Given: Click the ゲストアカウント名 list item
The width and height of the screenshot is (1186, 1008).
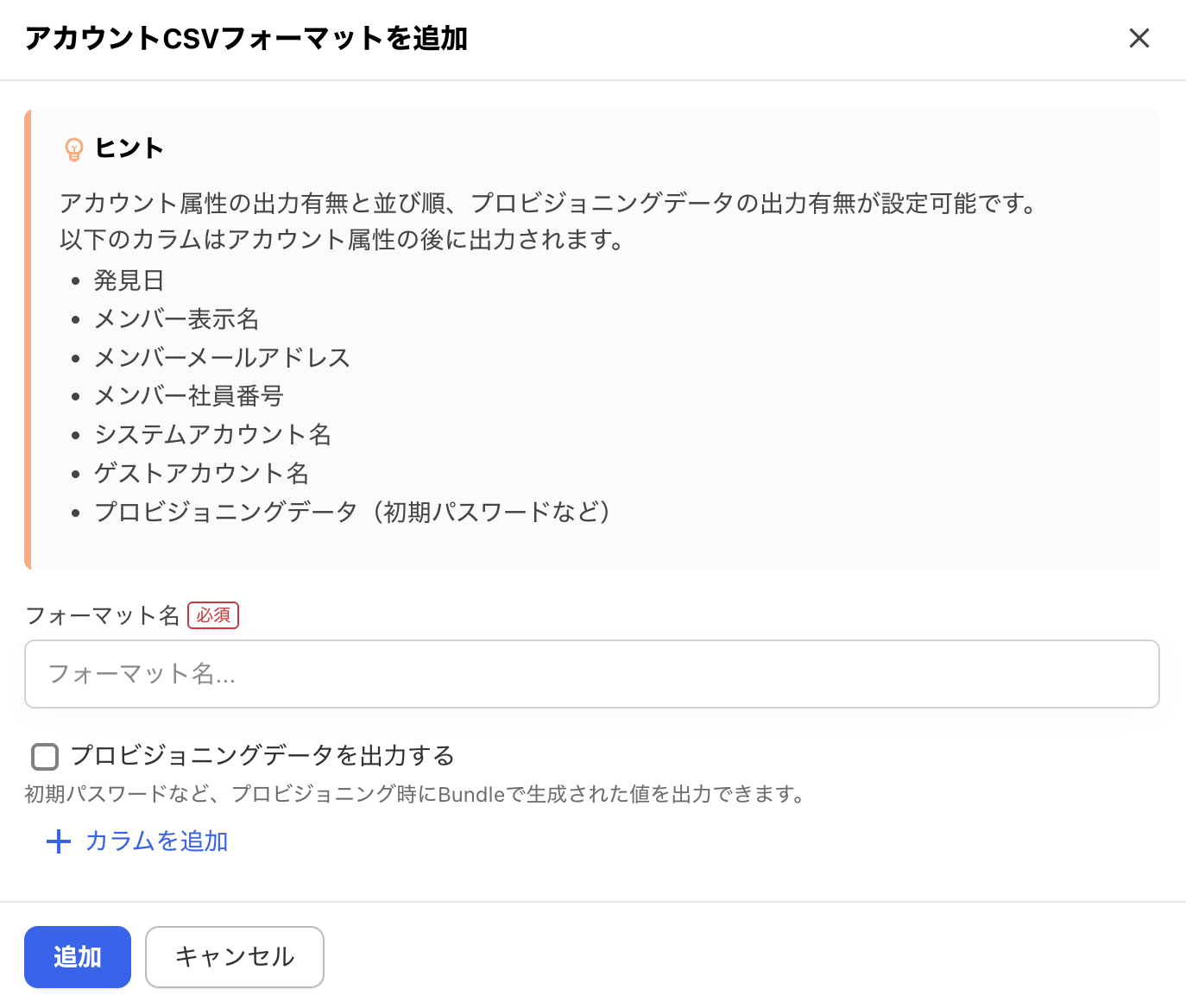Looking at the screenshot, I should coord(201,473).
